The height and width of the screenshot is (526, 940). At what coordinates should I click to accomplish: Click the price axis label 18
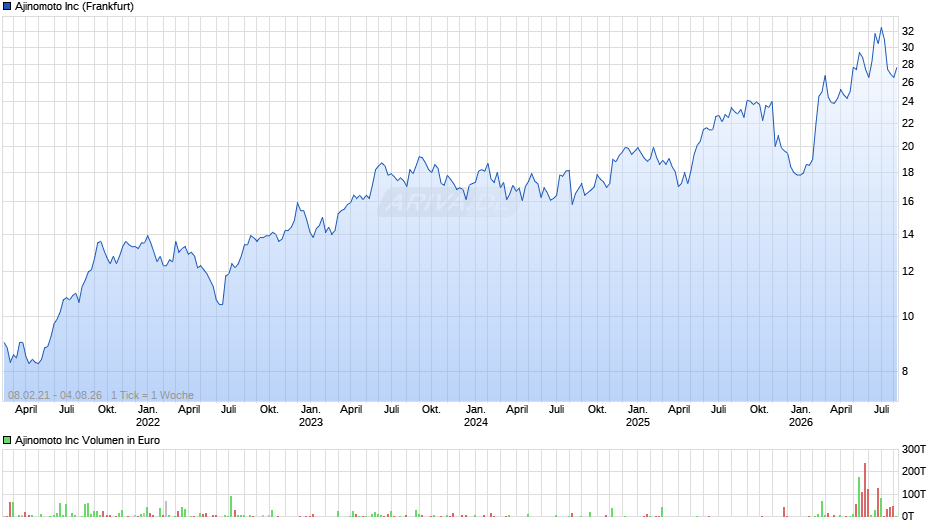pos(908,173)
